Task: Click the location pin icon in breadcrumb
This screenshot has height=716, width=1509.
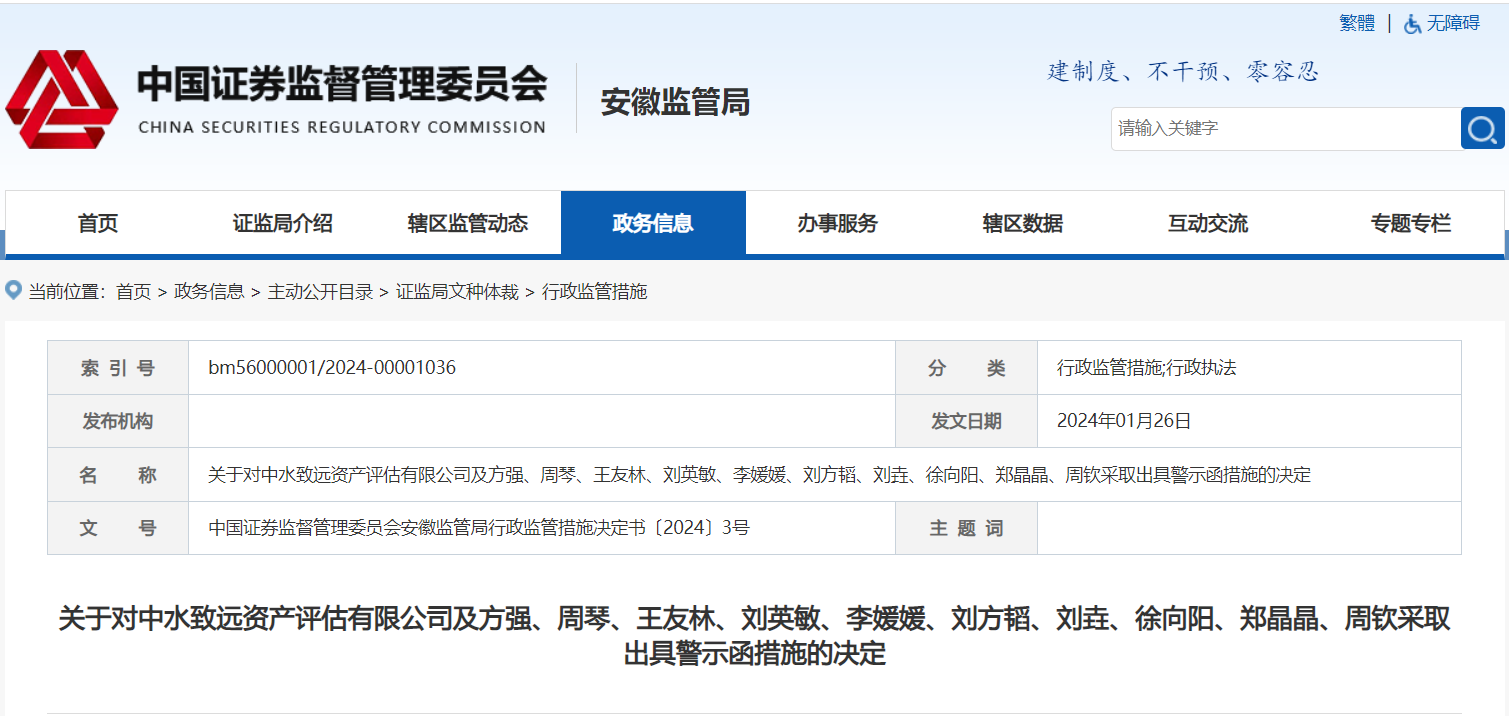Action: click(13, 290)
